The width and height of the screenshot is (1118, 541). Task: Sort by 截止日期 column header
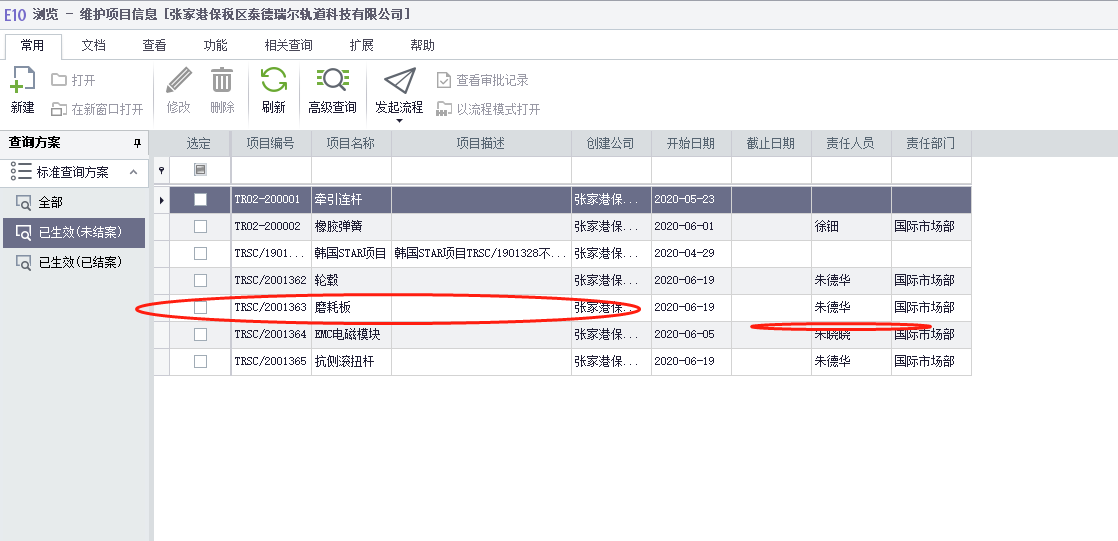pyautogui.click(x=771, y=143)
